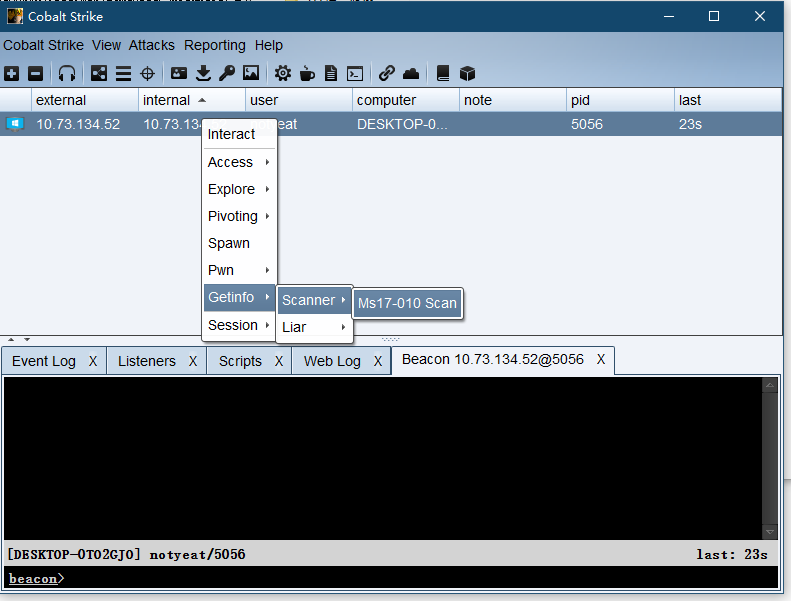The height and width of the screenshot is (601, 791).
Task: Click the document macro icon
Action: coord(331,74)
